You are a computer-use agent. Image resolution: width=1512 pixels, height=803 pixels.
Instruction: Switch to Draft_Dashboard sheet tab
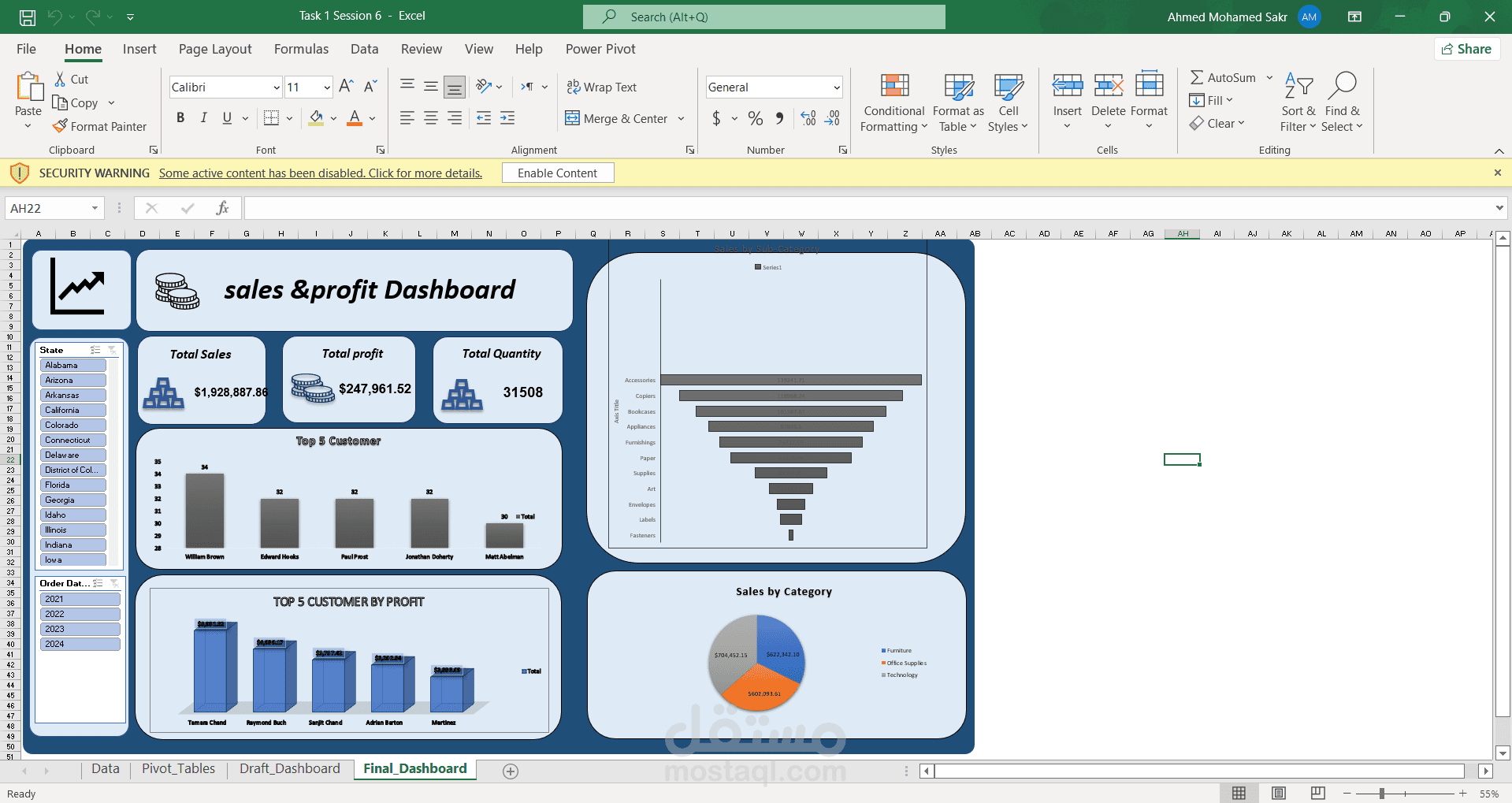tap(290, 768)
